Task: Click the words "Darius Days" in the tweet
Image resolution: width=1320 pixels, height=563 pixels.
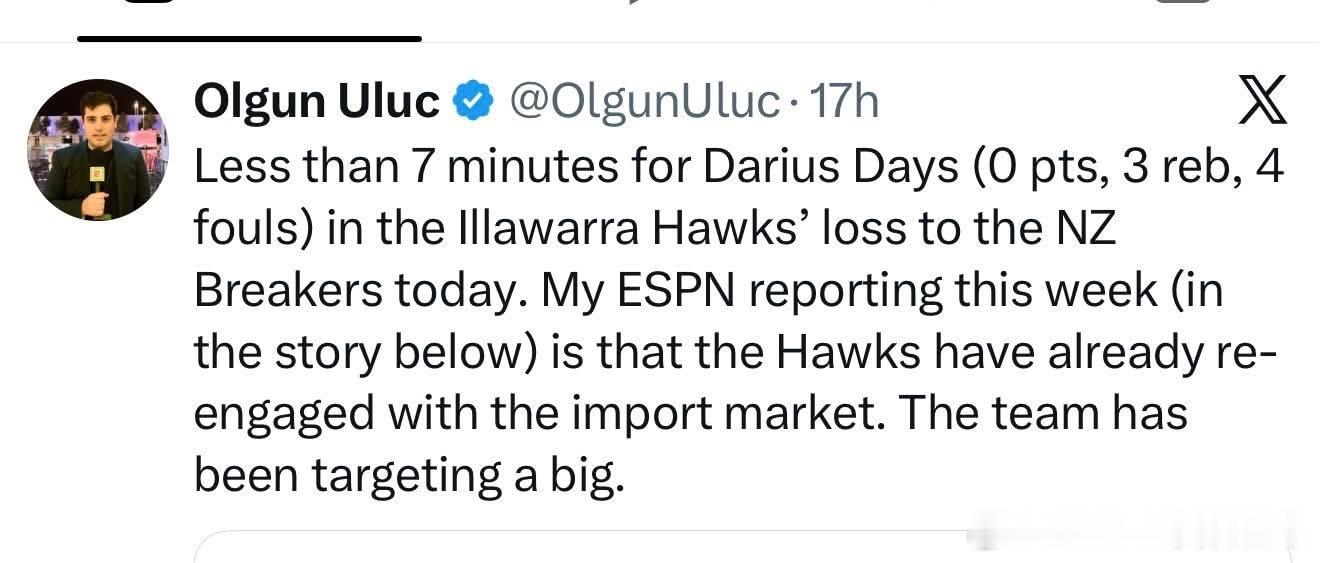Action: pyautogui.click(x=830, y=167)
